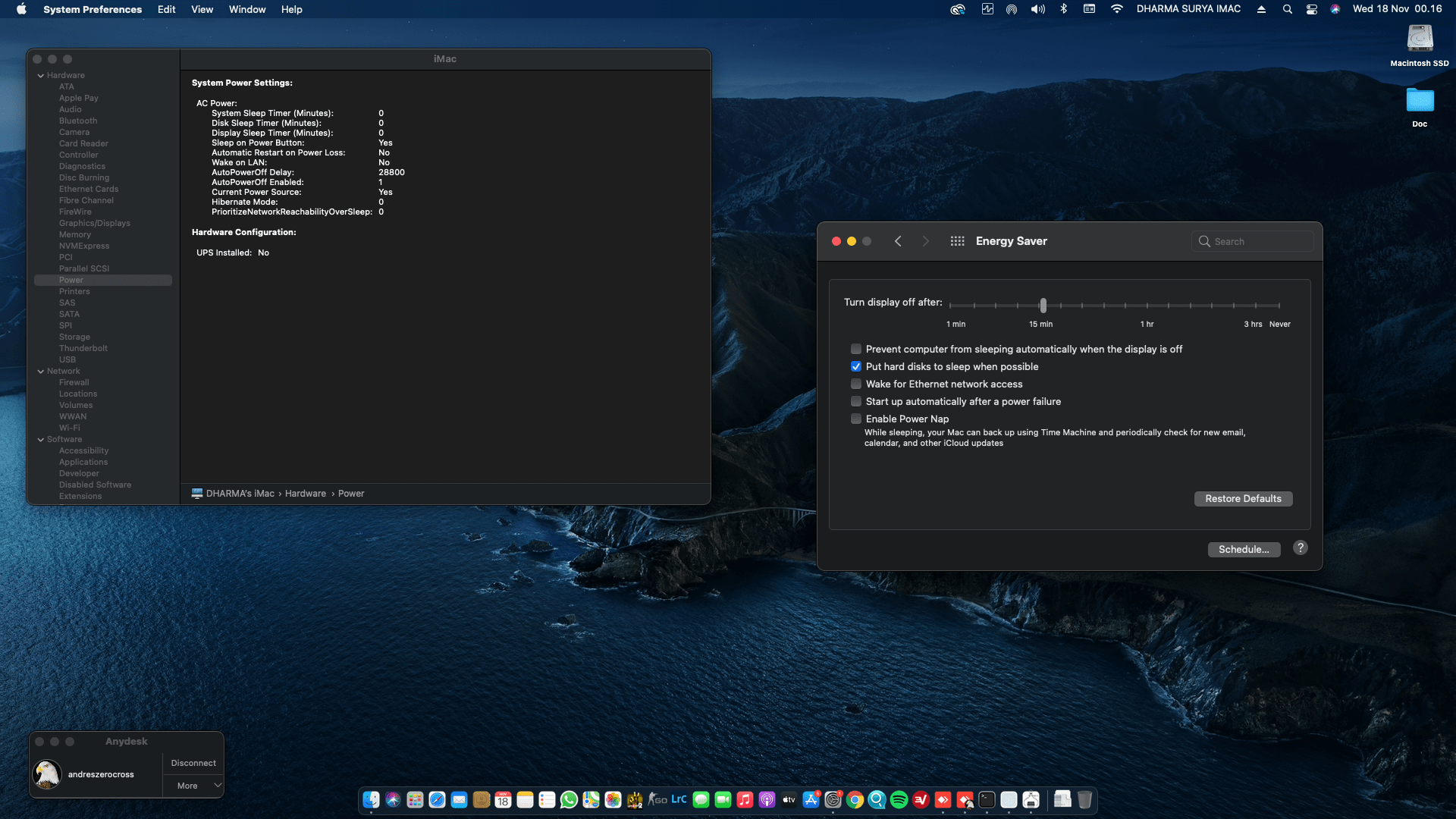Click the Schedule... button
1456x819 pixels.
tap(1244, 550)
